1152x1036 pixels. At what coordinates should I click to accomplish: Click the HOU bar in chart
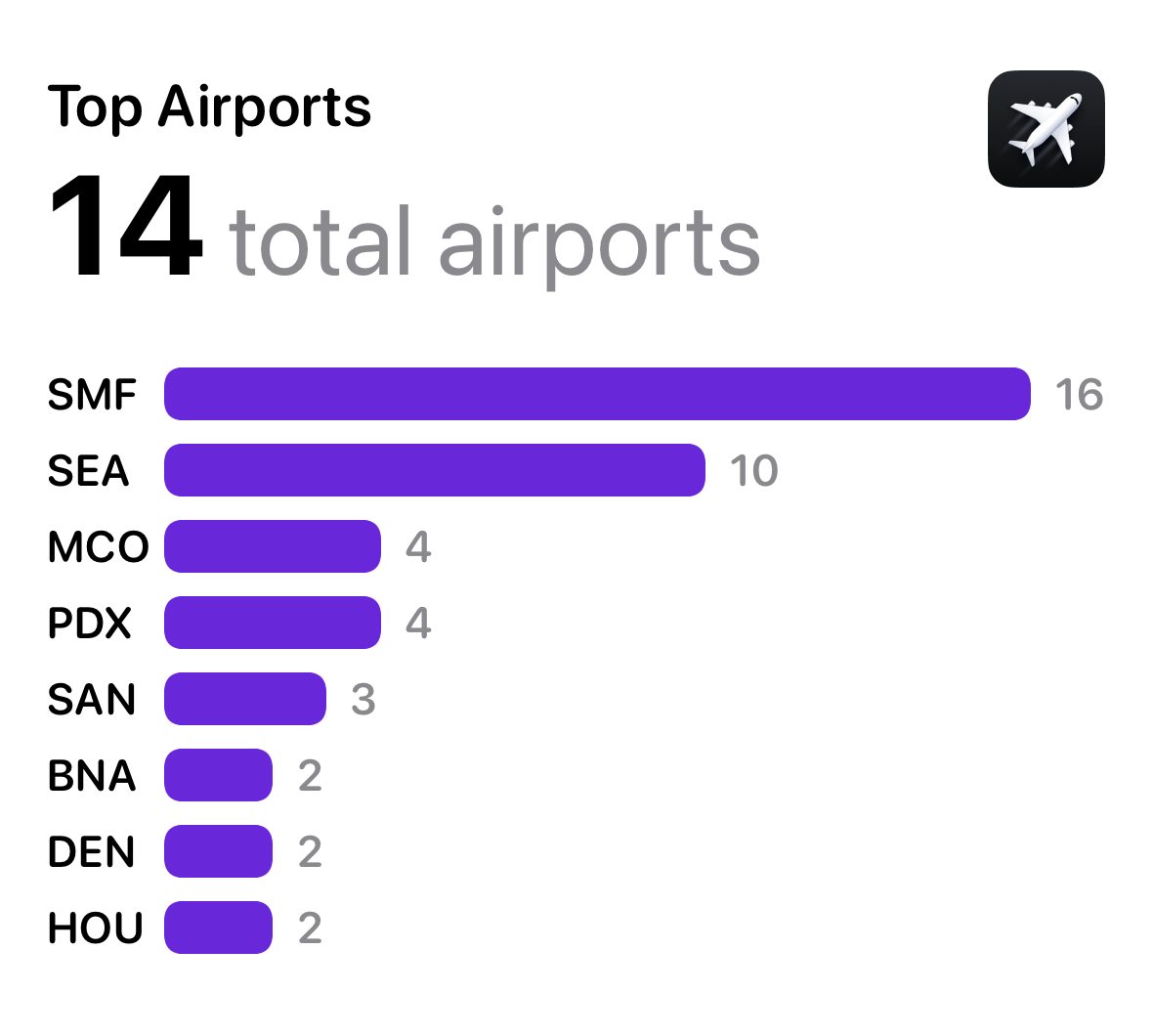[218, 928]
